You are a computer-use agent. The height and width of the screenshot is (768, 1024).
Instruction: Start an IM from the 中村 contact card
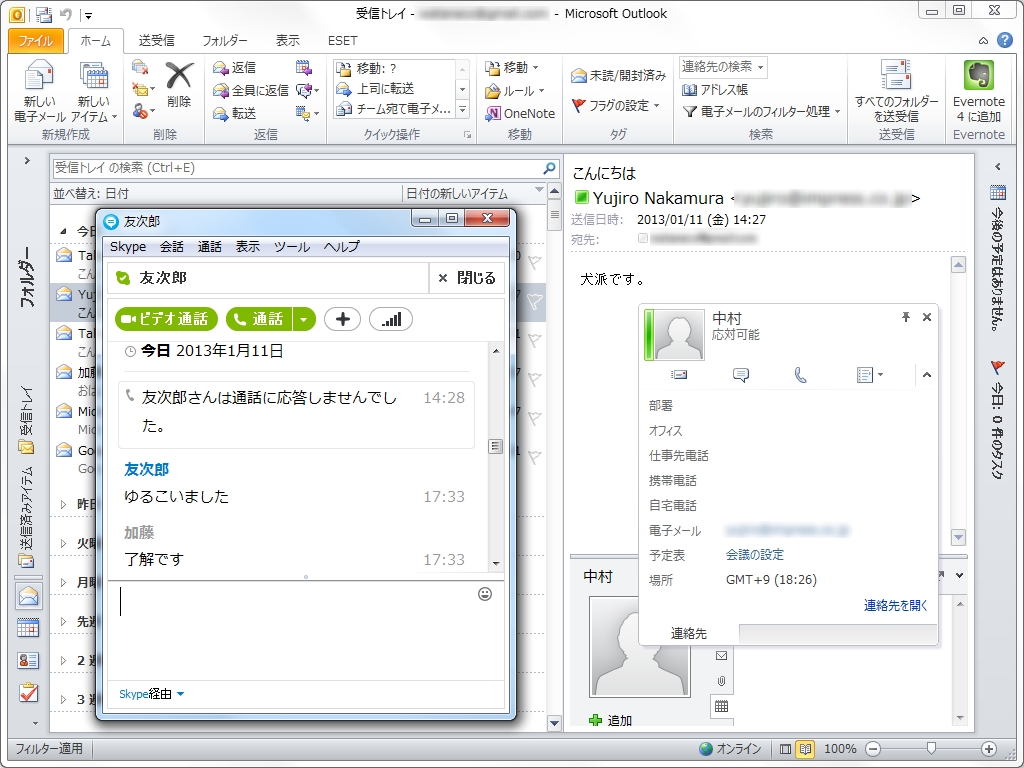tap(739, 375)
